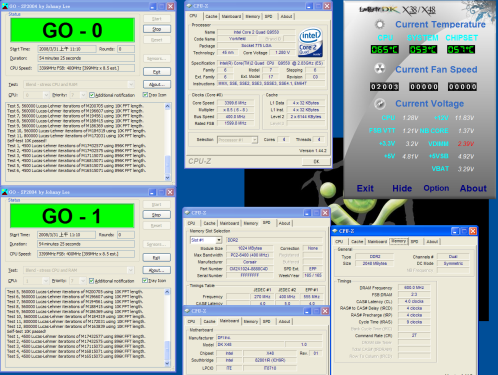The width and height of the screenshot is (498, 375).
Task: Close the GO-0 SP2004 window
Action: pos(171,6)
